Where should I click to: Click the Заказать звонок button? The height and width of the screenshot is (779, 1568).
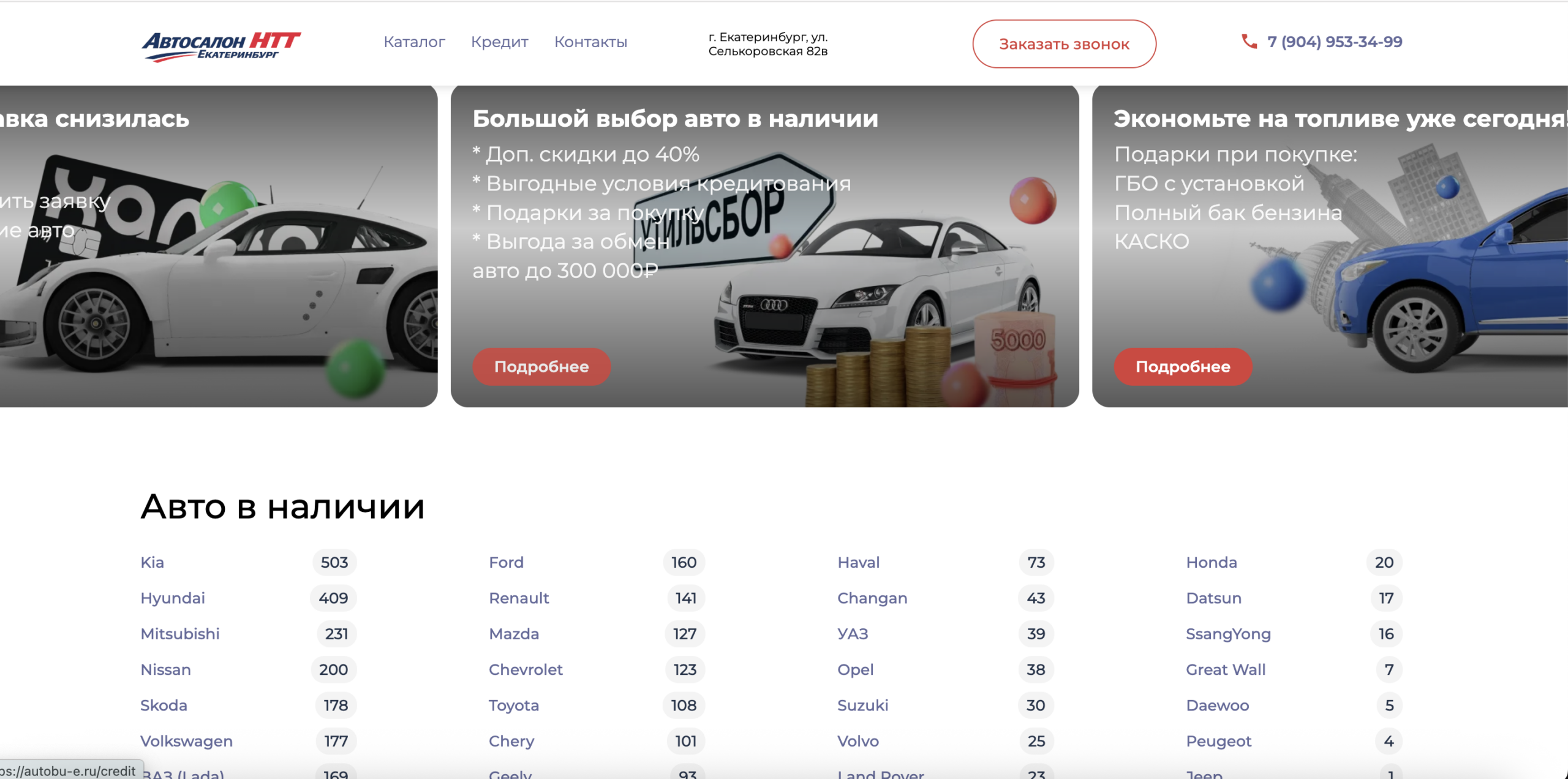(x=1065, y=44)
